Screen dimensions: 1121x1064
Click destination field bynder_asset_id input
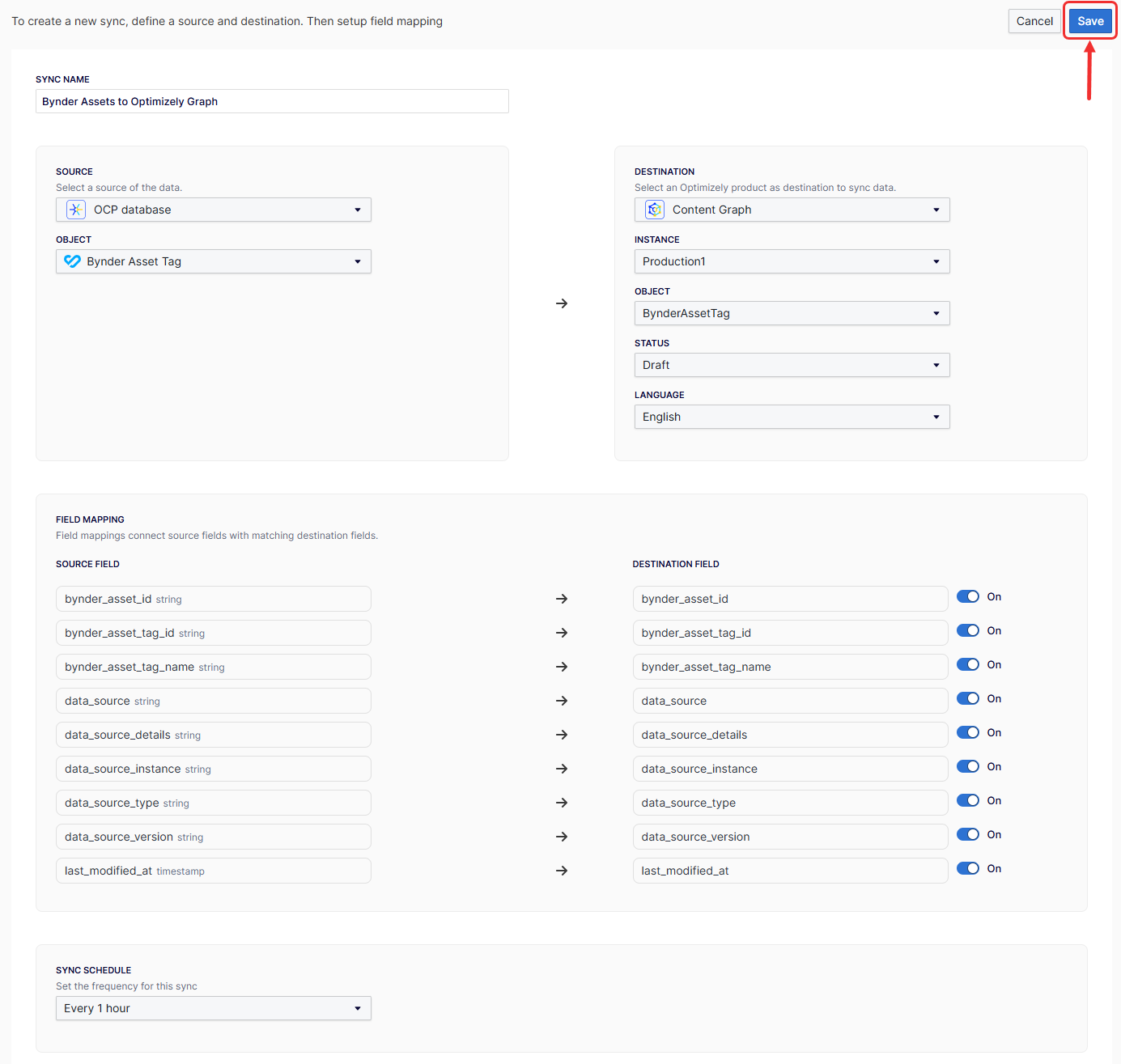(x=790, y=599)
